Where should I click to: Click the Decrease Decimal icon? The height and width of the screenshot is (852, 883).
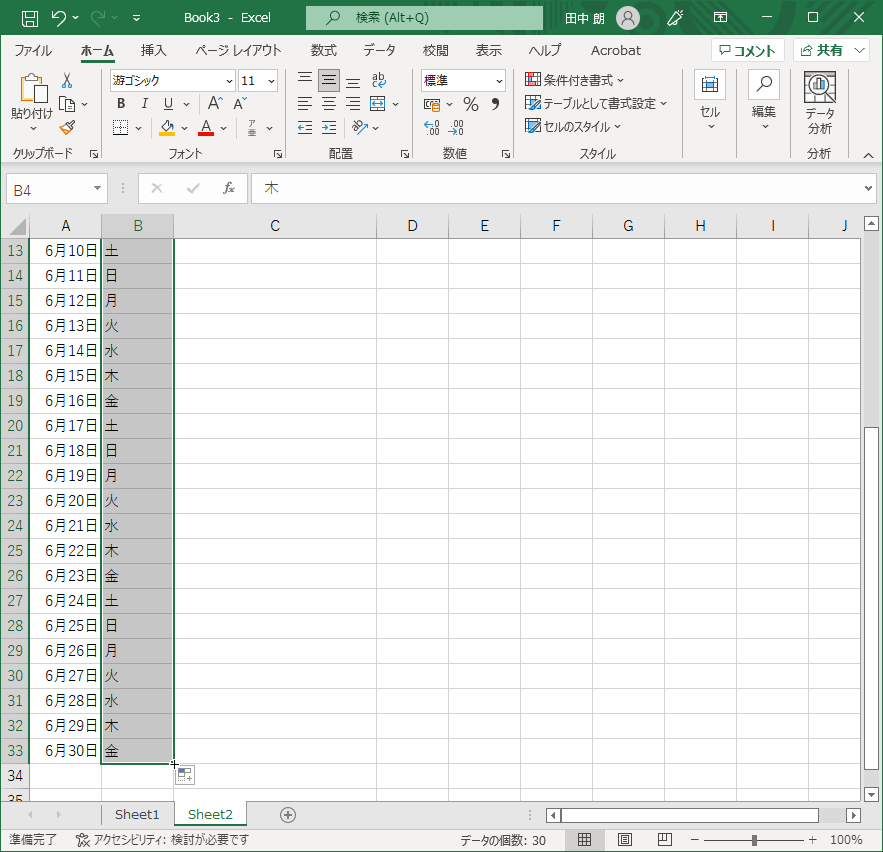pyautogui.click(x=456, y=128)
